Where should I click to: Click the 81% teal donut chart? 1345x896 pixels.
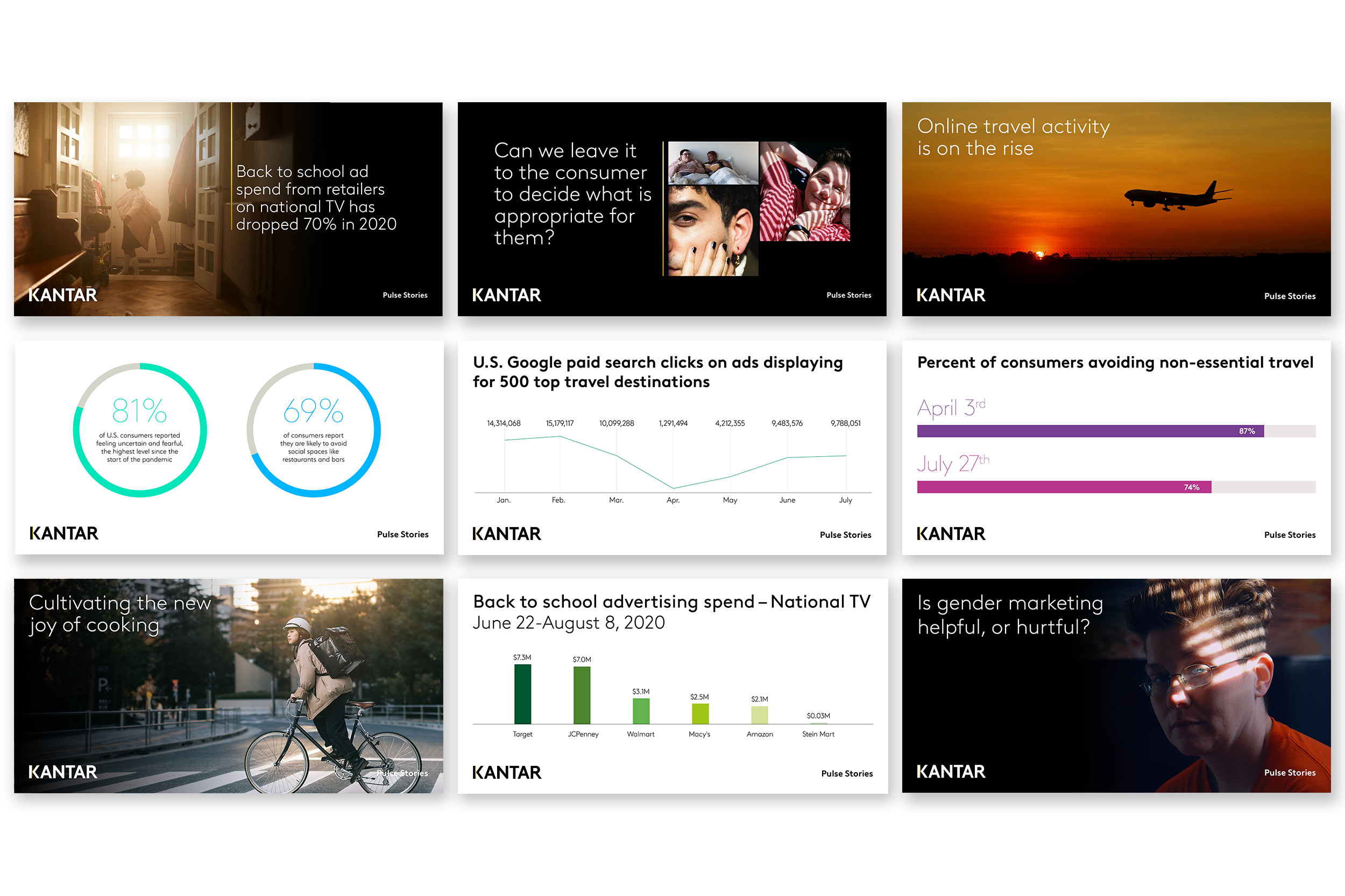pos(140,430)
